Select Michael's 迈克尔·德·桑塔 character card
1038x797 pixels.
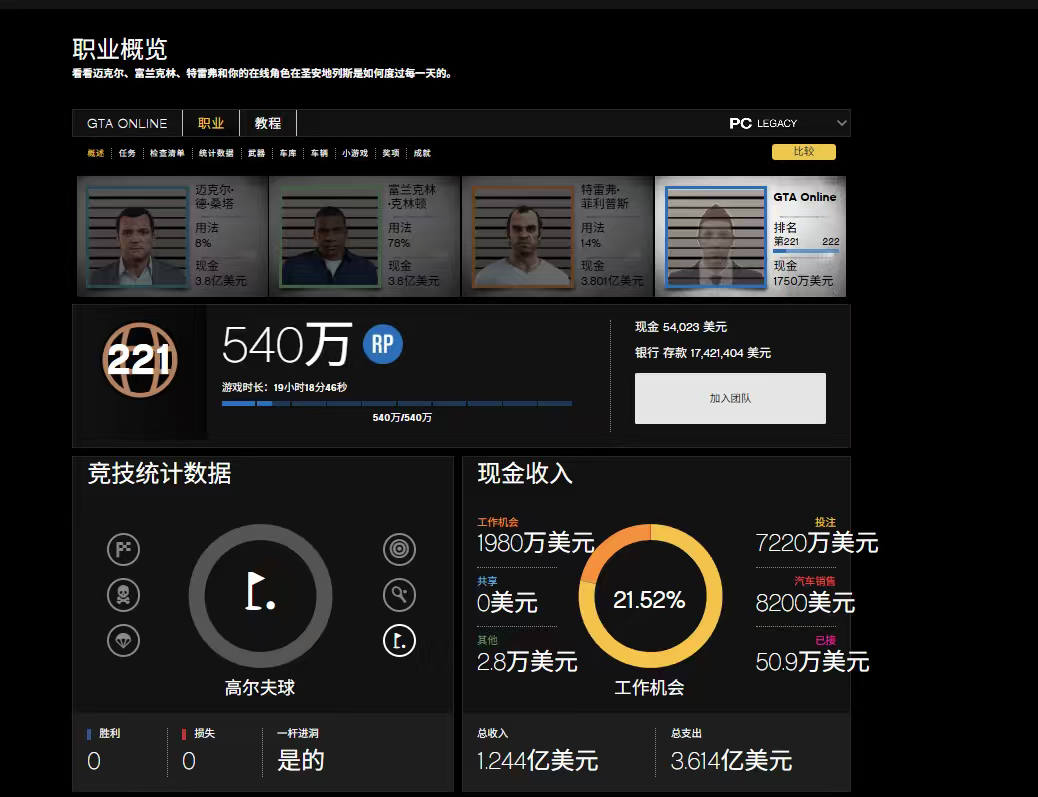tap(172, 237)
